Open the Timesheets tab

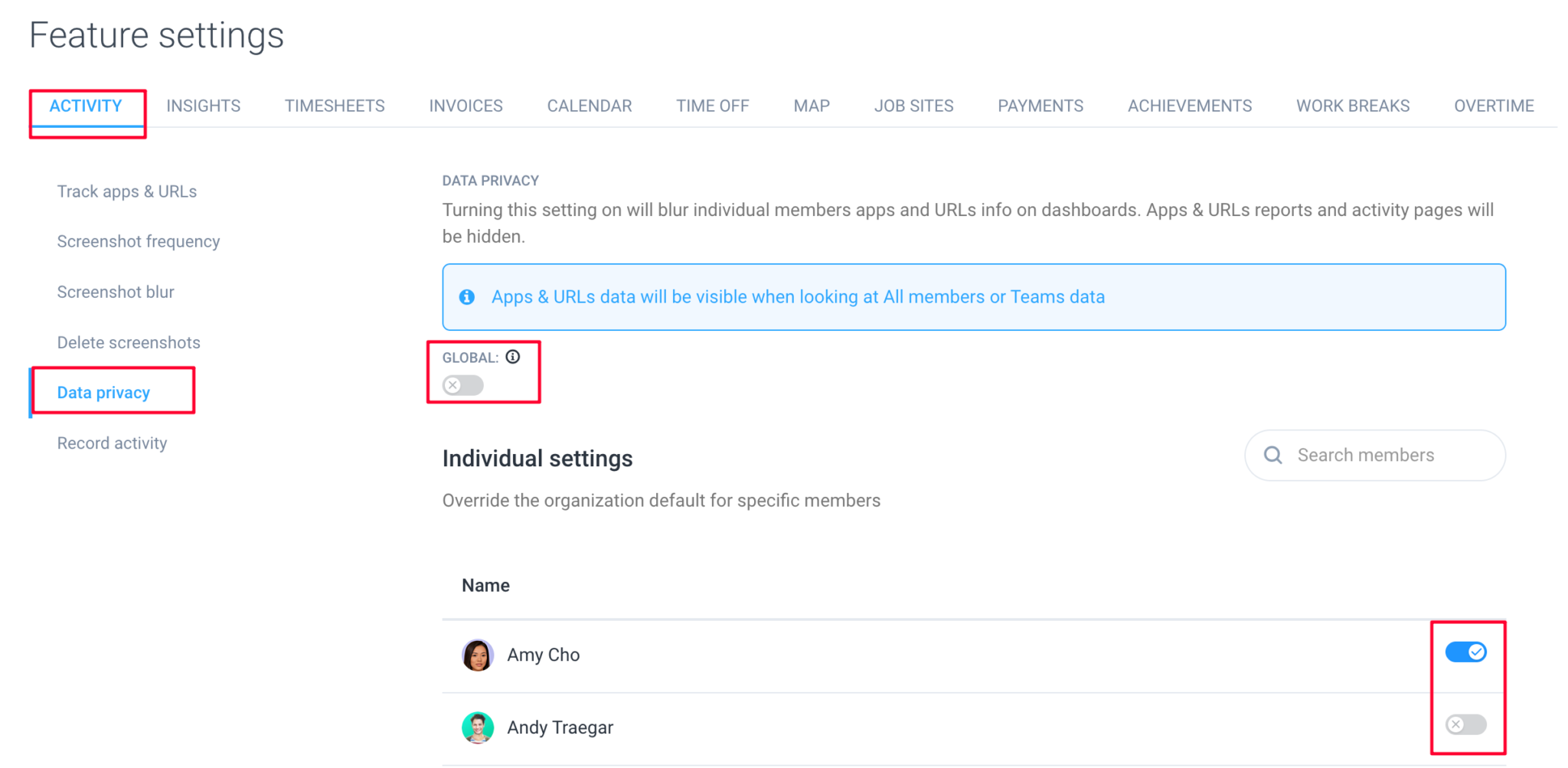(335, 106)
